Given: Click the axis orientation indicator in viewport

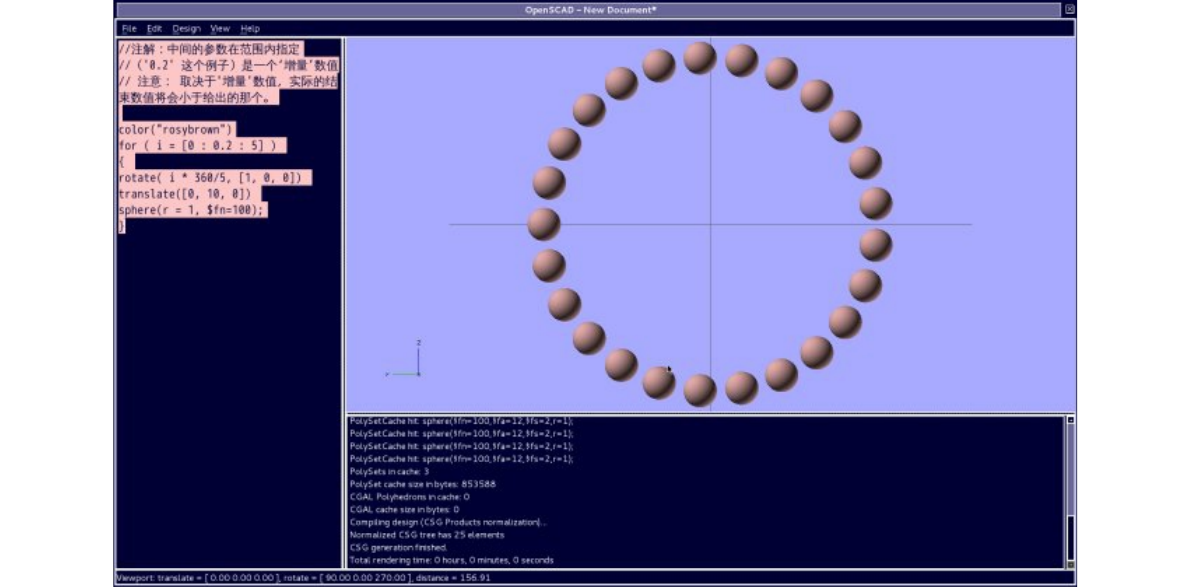Looking at the screenshot, I should click(403, 358).
